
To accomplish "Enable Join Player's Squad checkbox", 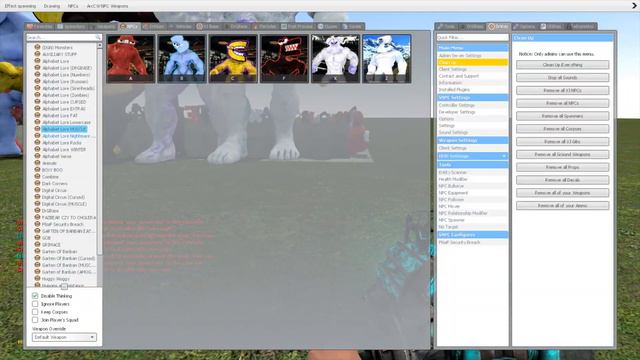I will [x=35, y=320].
